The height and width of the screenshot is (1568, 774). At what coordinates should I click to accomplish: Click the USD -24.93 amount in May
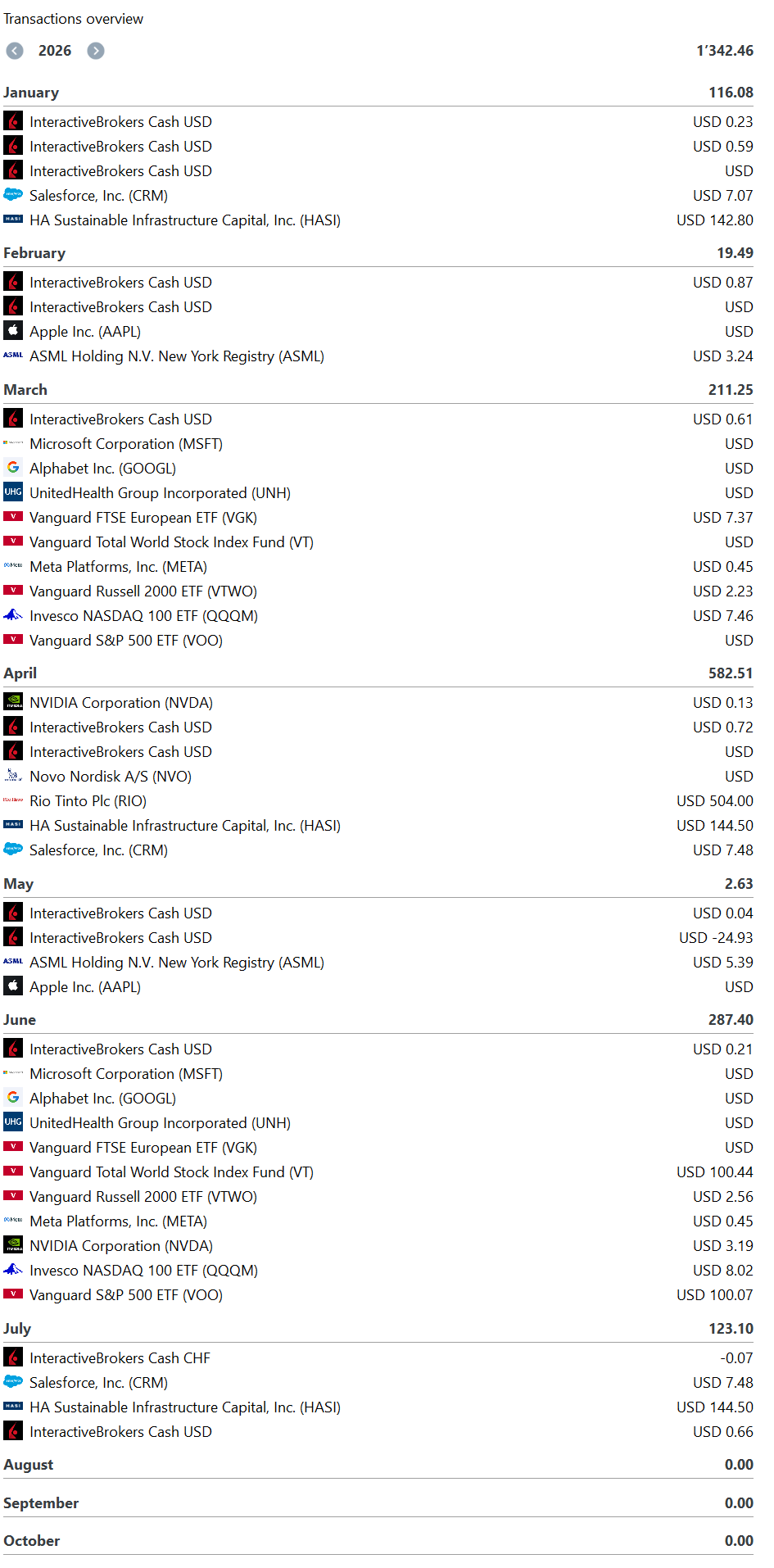pyautogui.click(x=716, y=938)
